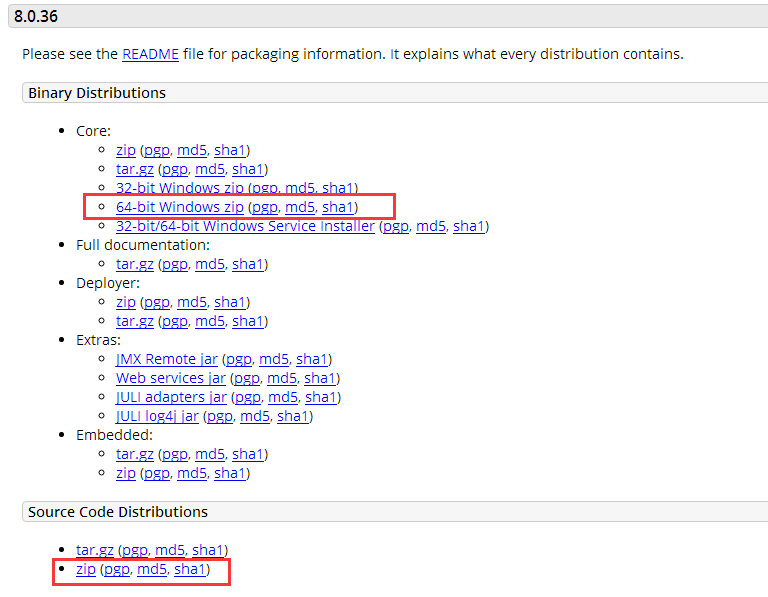Viewport: 768px width, 597px height.
Task: Open sha1 link for JULI log4j jar
Action: pyautogui.click(x=293, y=416)
